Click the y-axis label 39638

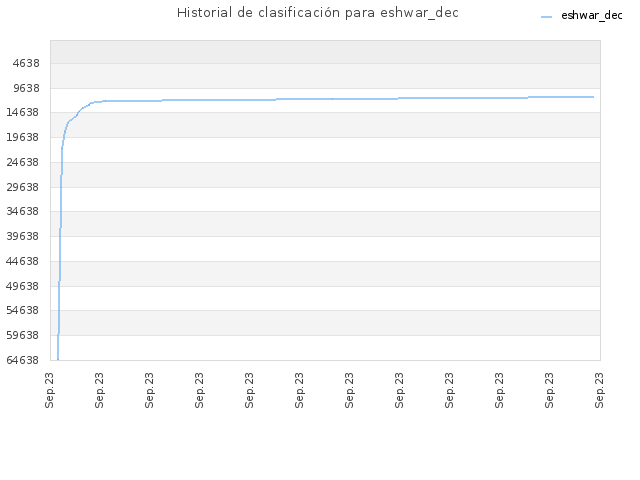[x=23, y=236]
